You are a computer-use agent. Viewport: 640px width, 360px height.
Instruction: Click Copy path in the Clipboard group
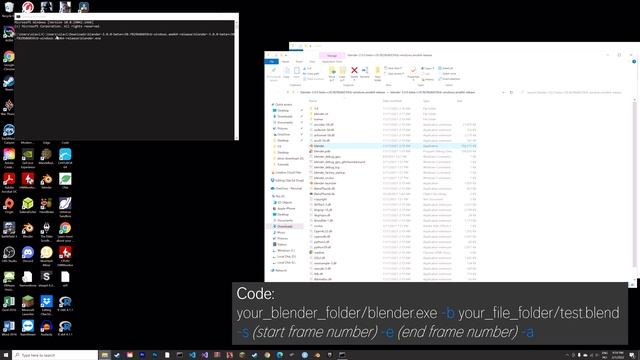tap(311, 73)
